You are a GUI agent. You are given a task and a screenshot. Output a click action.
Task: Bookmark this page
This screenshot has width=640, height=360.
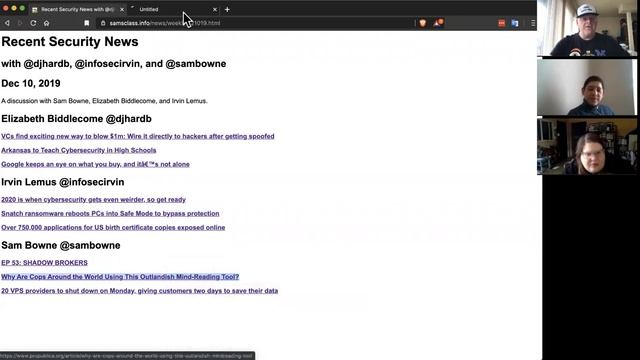[87, 23]
